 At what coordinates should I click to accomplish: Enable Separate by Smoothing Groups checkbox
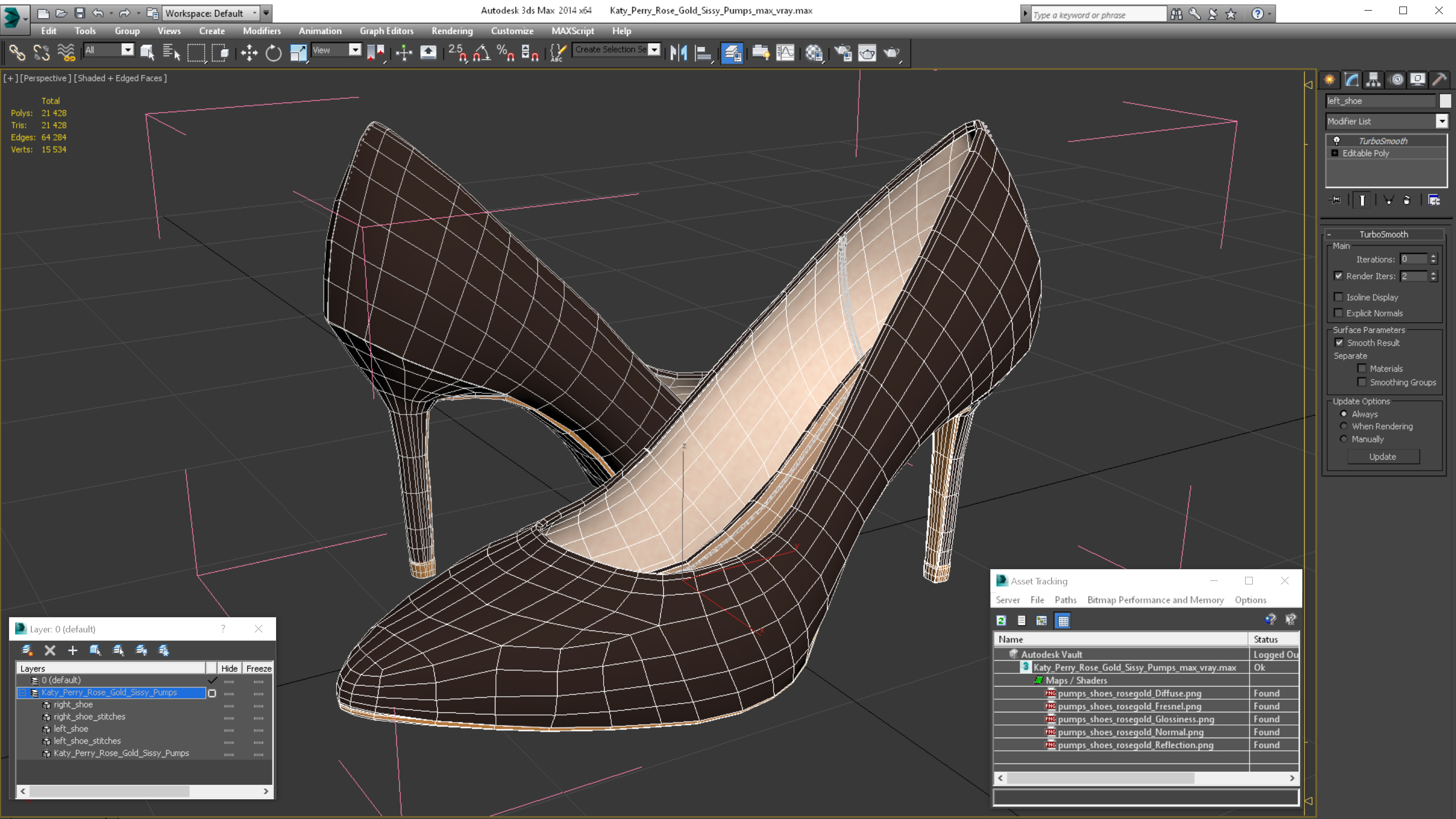[1361, 382]
